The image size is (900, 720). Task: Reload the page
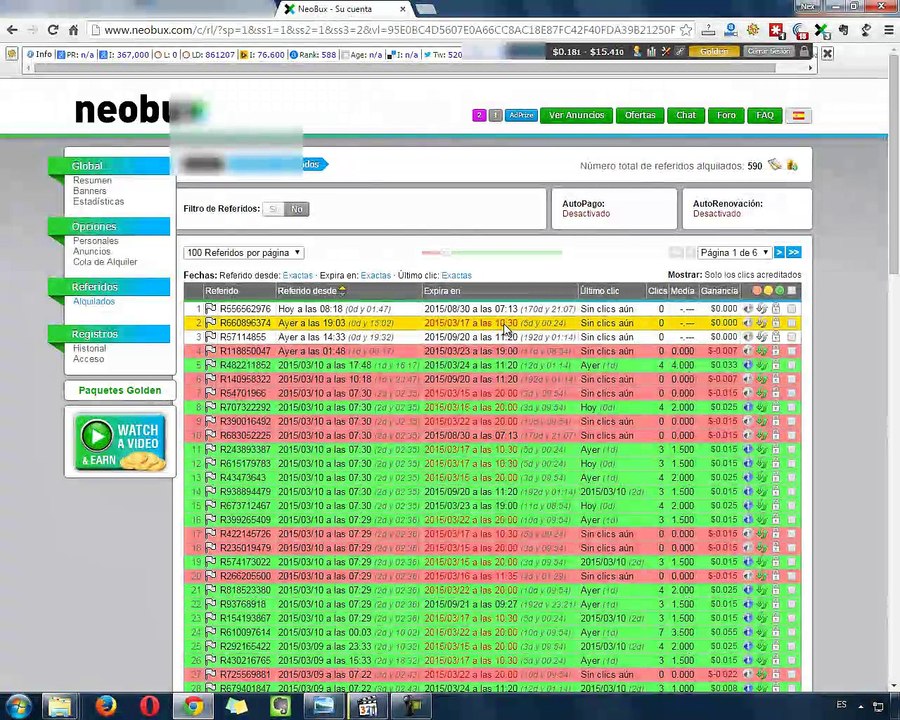coord(53,30)
